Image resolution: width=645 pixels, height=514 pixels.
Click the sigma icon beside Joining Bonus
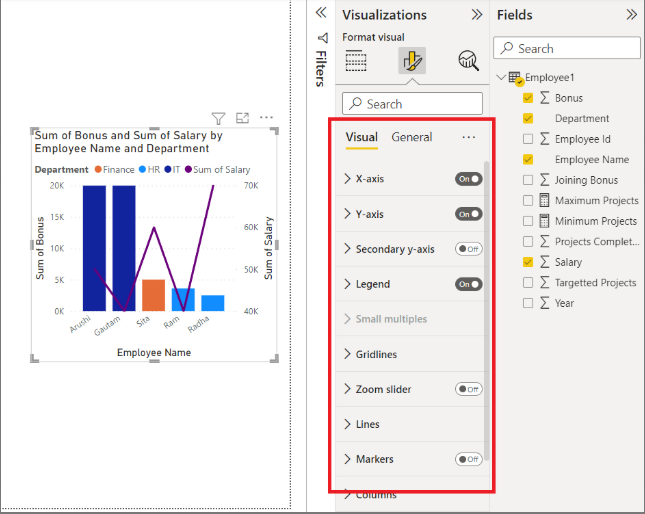[x=545, y=180]
